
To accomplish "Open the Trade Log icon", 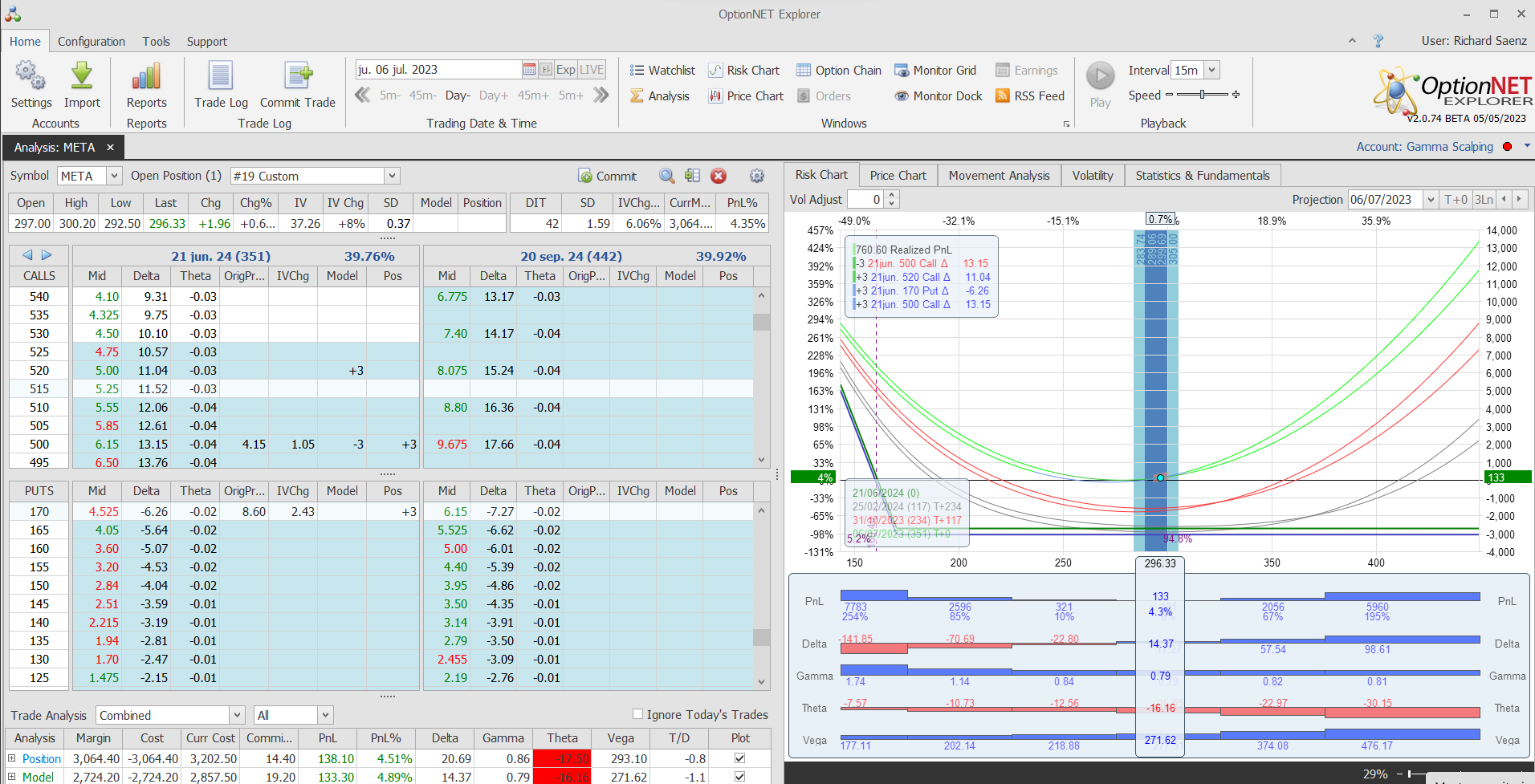I will click(221, 76).
